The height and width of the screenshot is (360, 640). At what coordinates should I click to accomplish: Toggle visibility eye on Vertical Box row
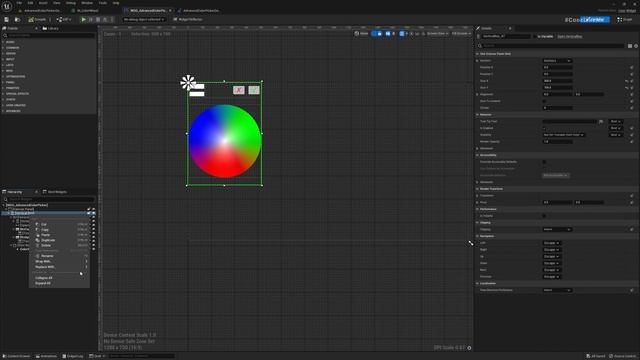pyautogui.click(x=93, y=213)
